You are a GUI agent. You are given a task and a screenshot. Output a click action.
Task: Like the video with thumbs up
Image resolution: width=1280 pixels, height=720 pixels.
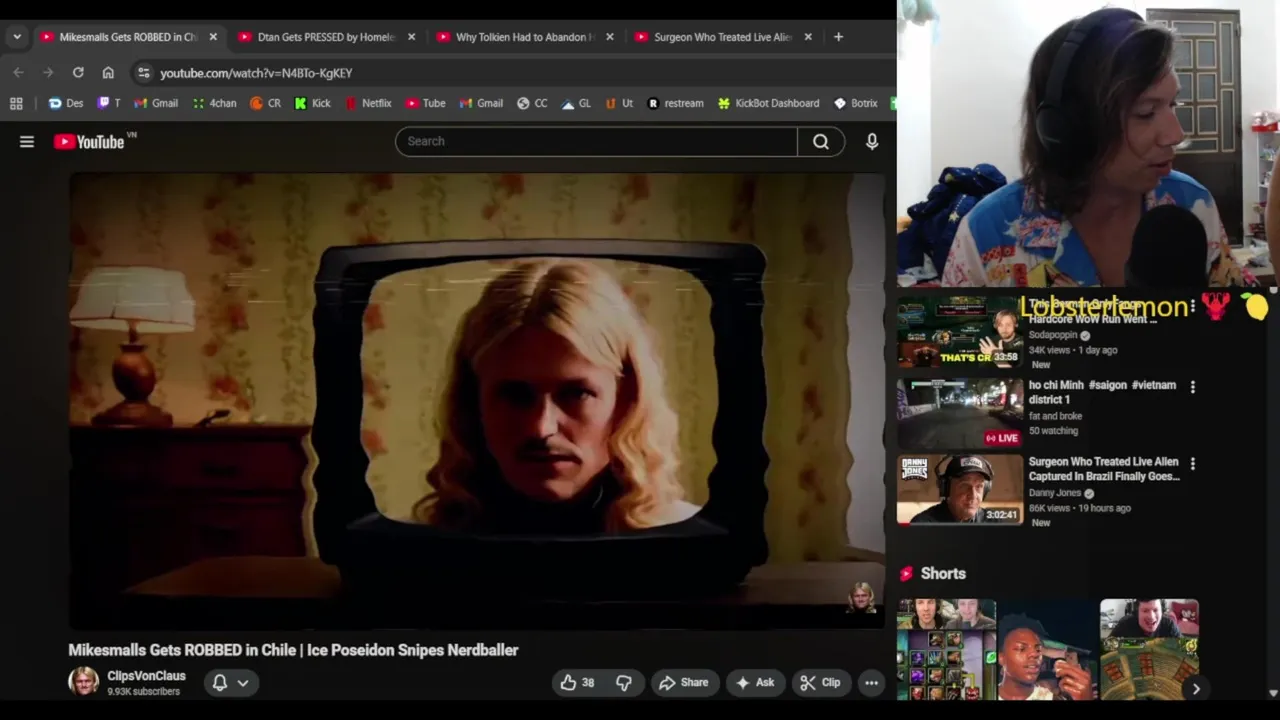click(577, 682)
